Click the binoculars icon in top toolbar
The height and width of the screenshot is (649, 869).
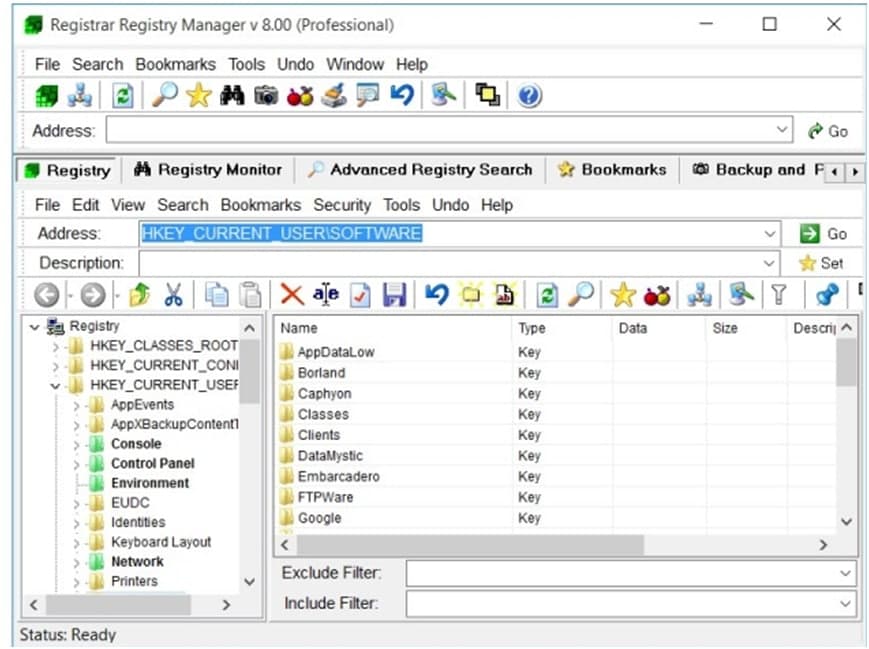233,96
